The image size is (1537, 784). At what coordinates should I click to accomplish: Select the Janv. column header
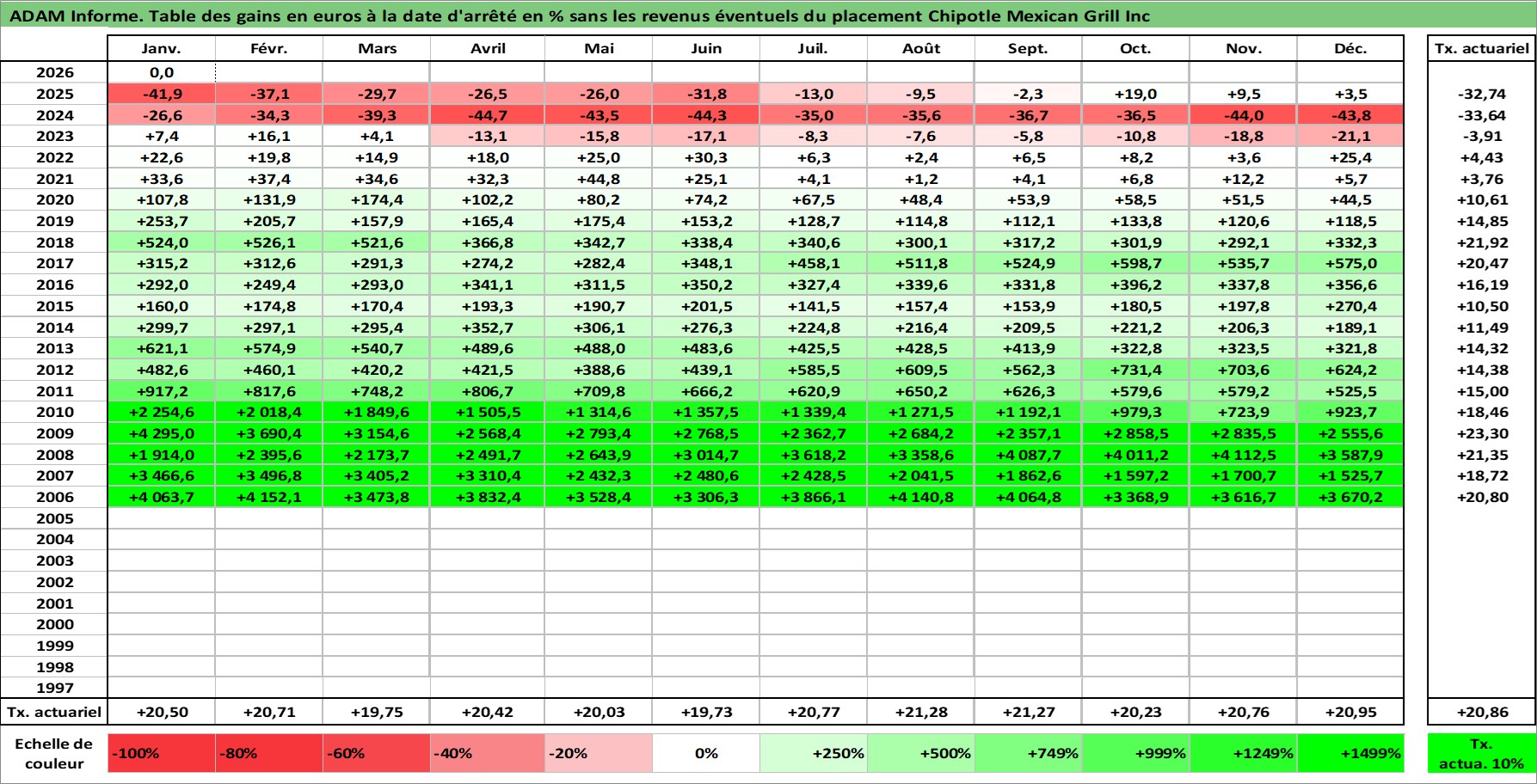click(162, 48)
